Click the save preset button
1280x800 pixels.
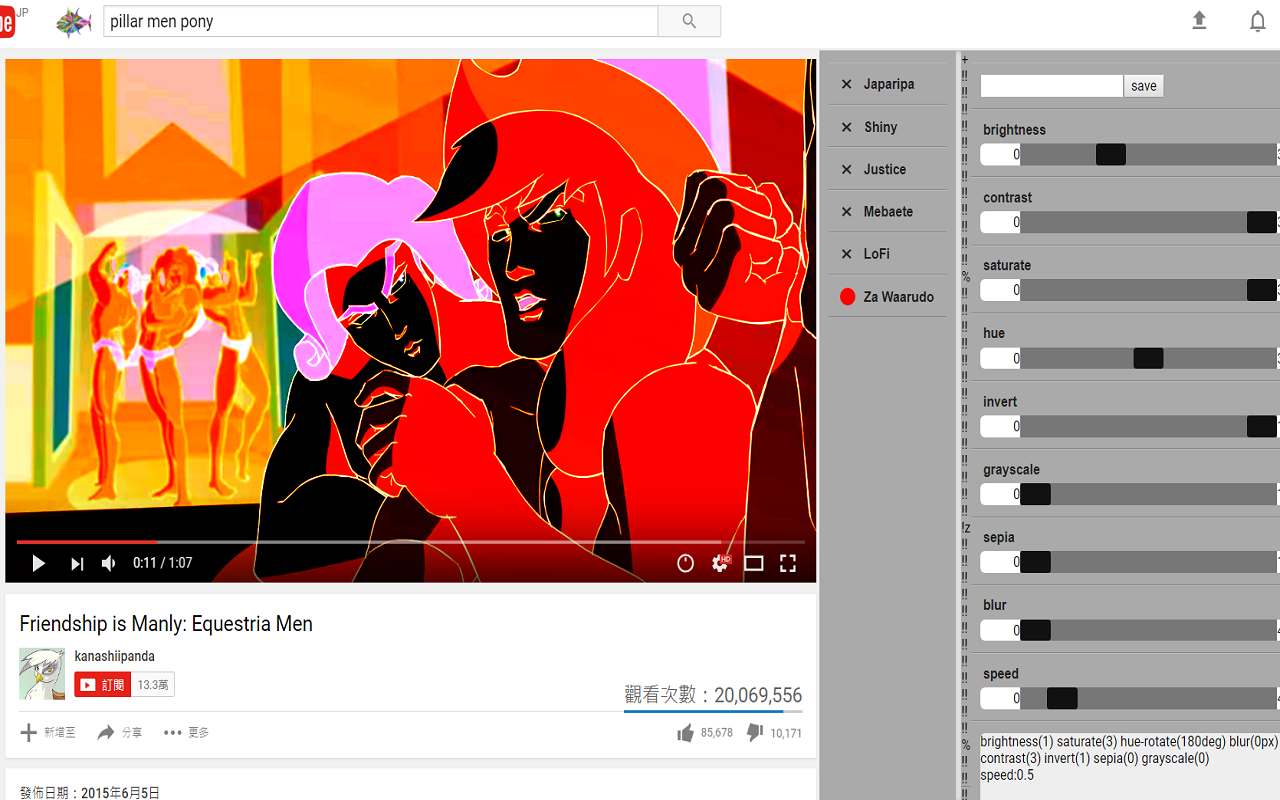[x=1144, y=86]
